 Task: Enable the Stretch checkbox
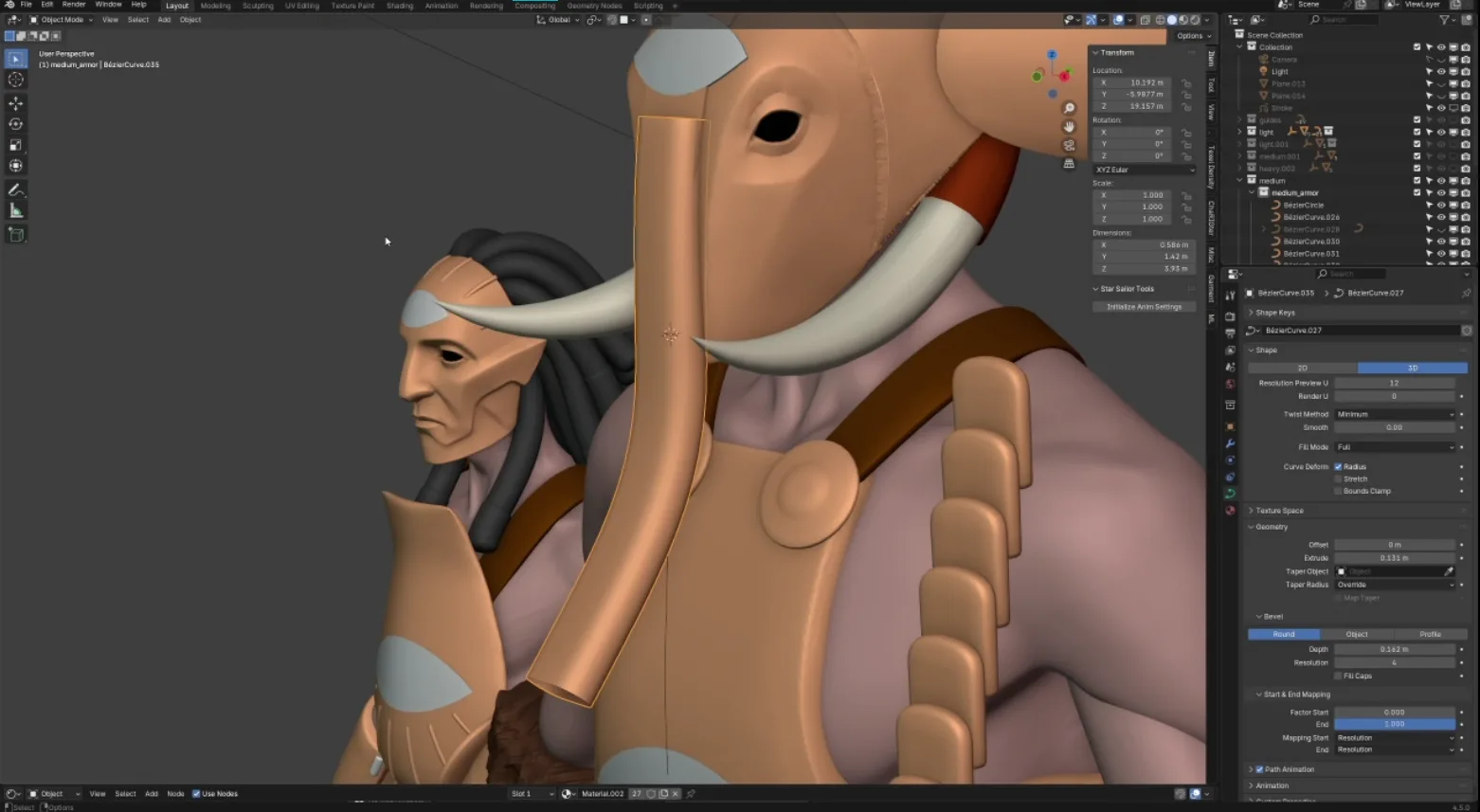[x=1338, y=478]
